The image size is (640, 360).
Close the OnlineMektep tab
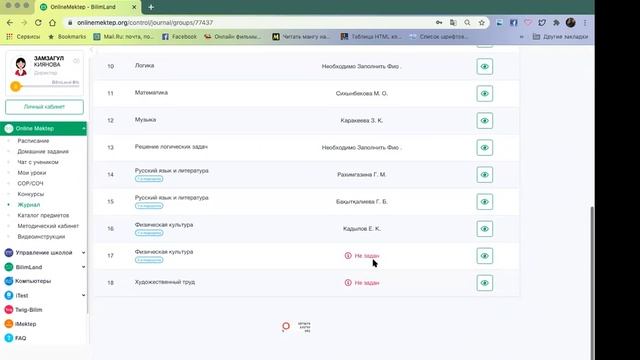point(134,7)
